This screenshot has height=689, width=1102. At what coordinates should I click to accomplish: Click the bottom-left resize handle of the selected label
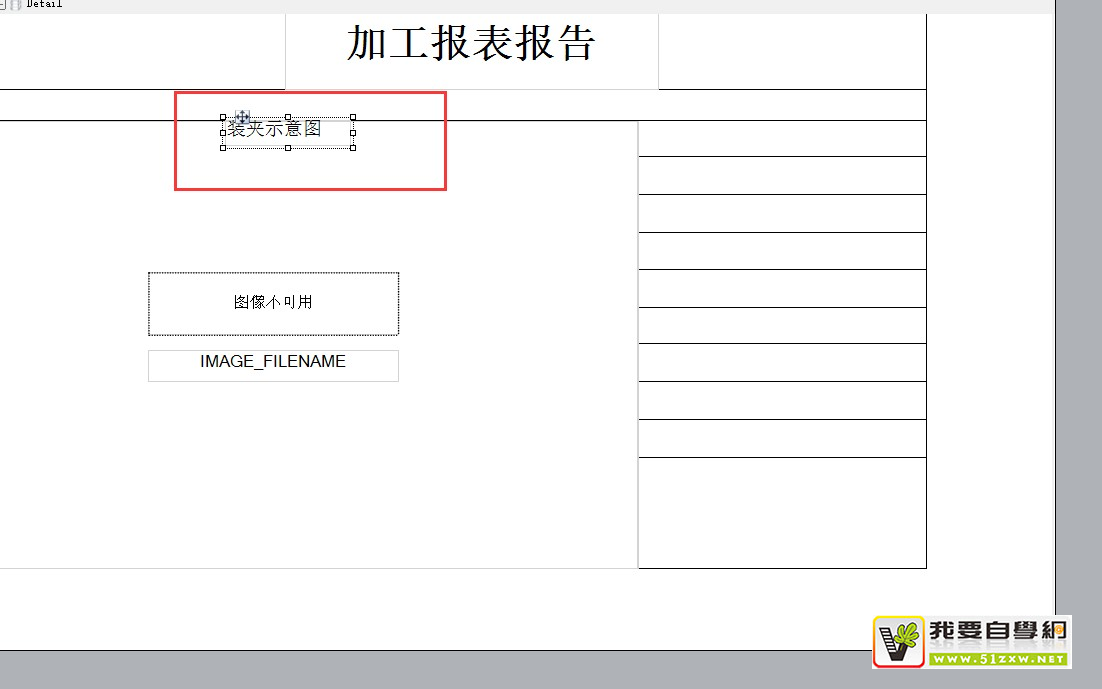[222, 148]
